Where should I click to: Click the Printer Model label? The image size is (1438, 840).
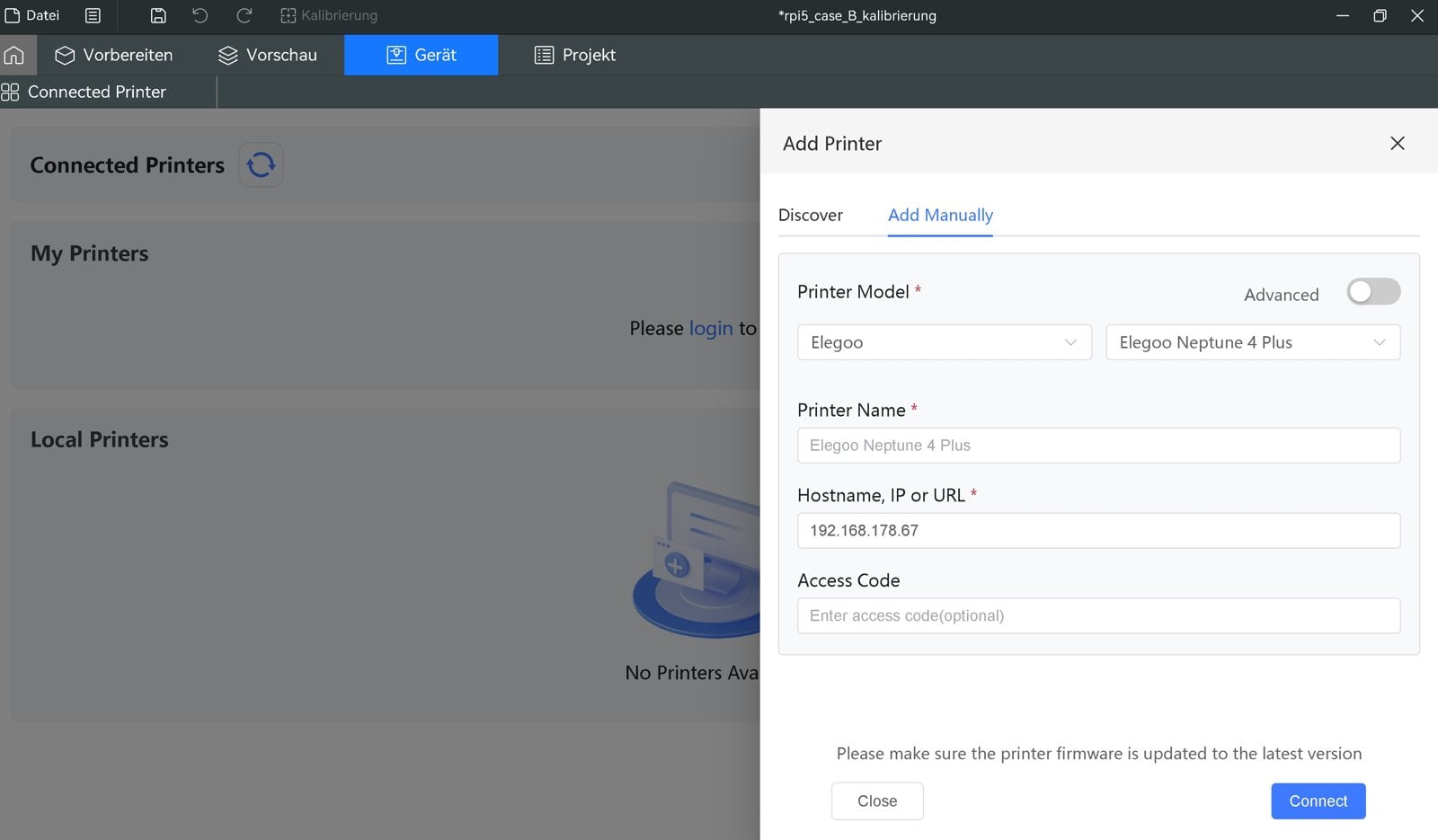pyautogui.click(x=853, y=292)
